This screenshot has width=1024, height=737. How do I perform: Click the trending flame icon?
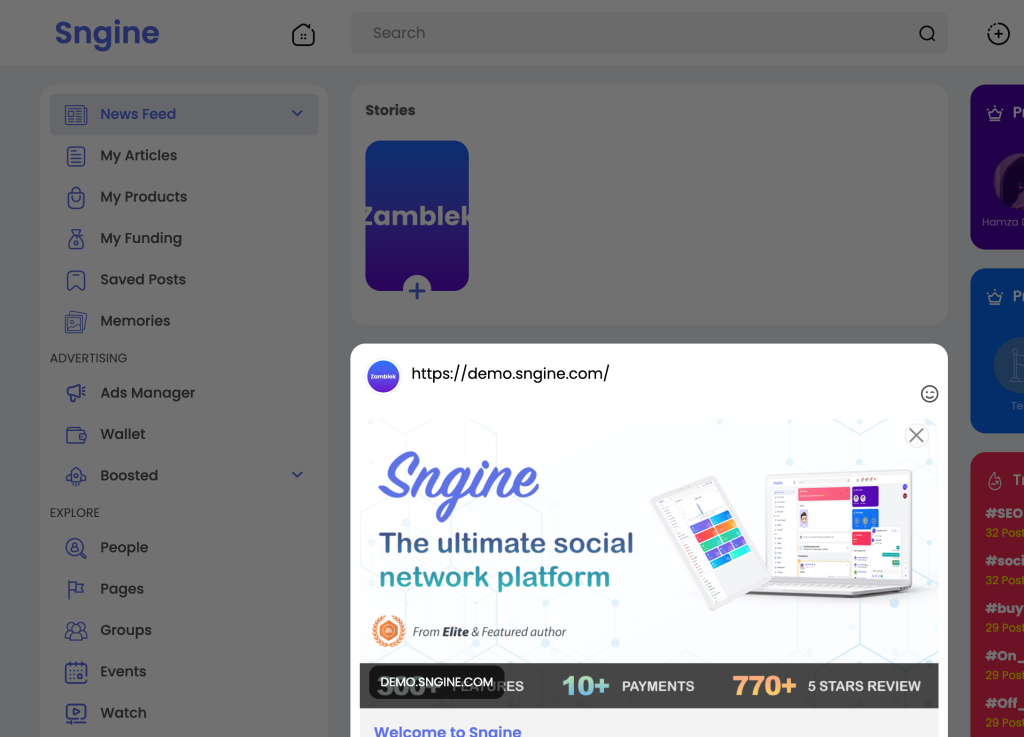click(x=995, y=481)
